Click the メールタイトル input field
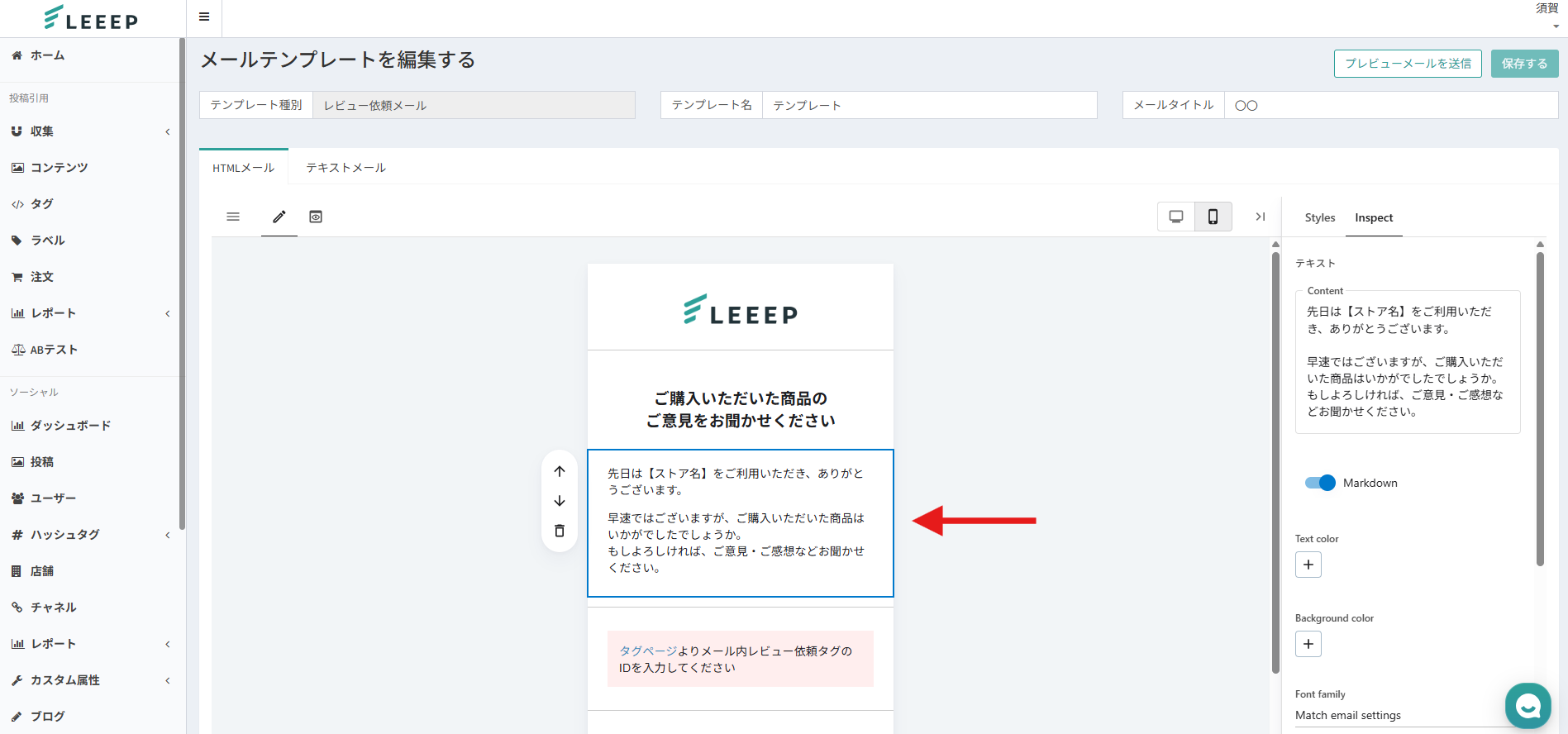Screen dimensions: 1568x734 tap(1391, 105)
